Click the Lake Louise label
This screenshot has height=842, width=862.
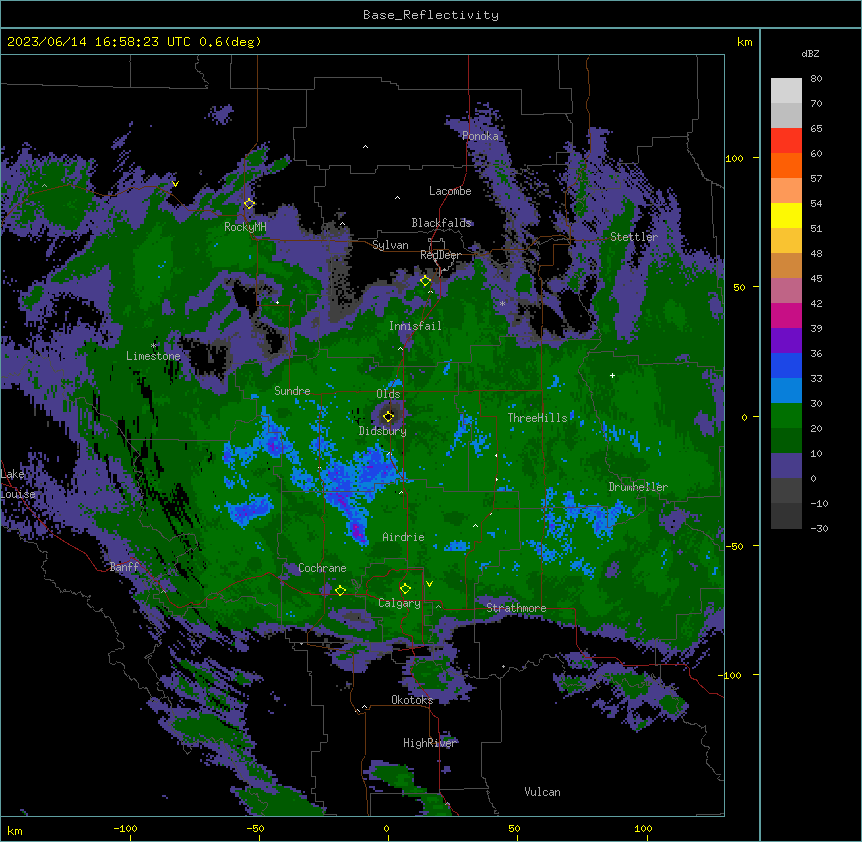[x=18, y=484]
